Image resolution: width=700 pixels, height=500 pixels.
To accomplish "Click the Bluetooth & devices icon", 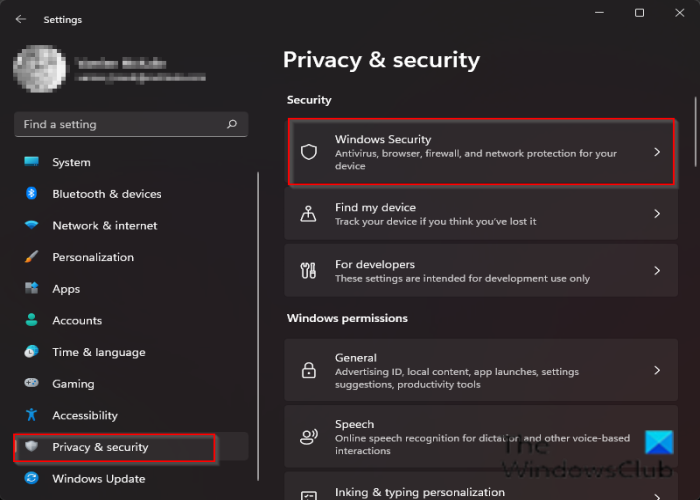I will (31, 194).
